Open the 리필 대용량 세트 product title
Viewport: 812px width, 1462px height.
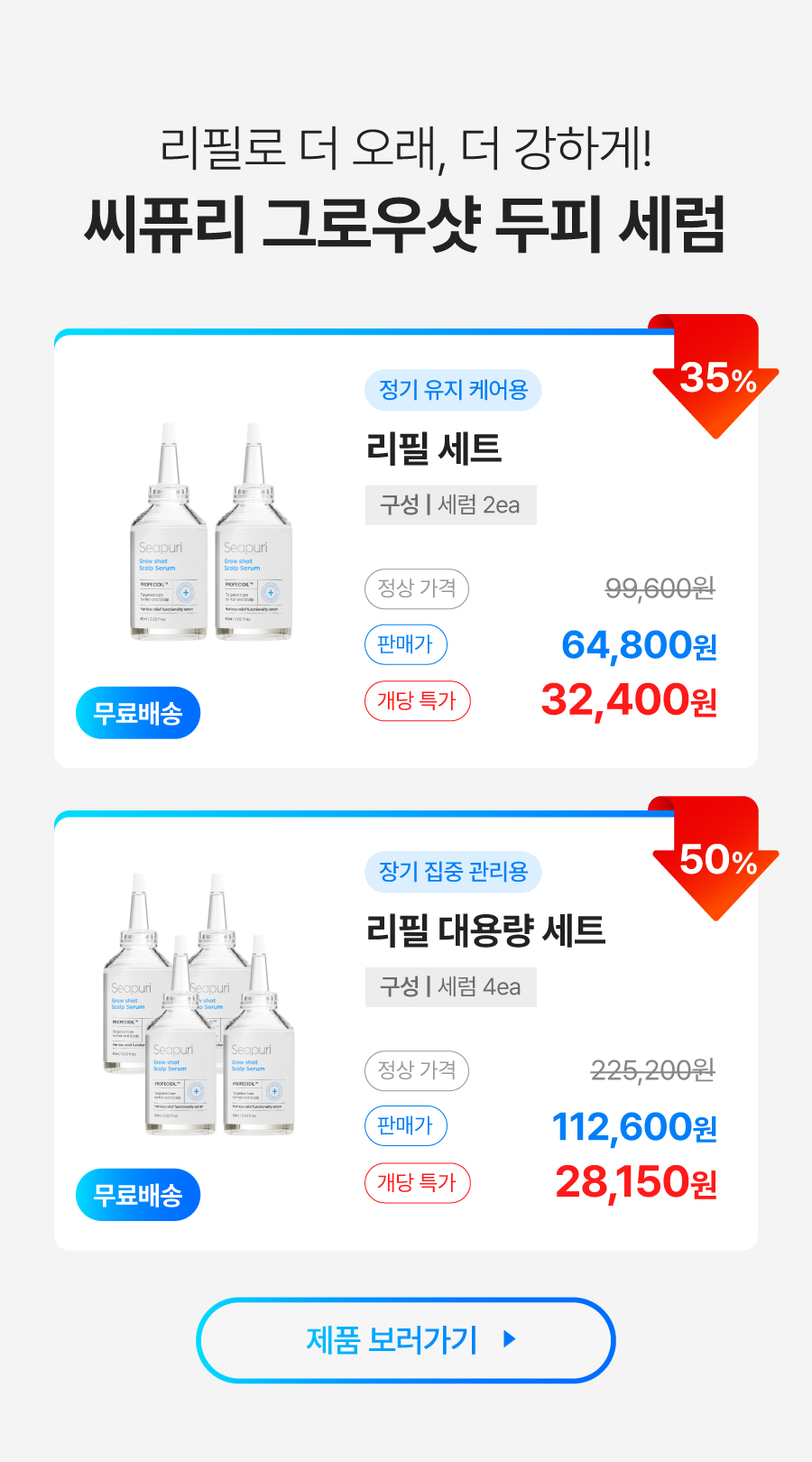tap(485, 930)
